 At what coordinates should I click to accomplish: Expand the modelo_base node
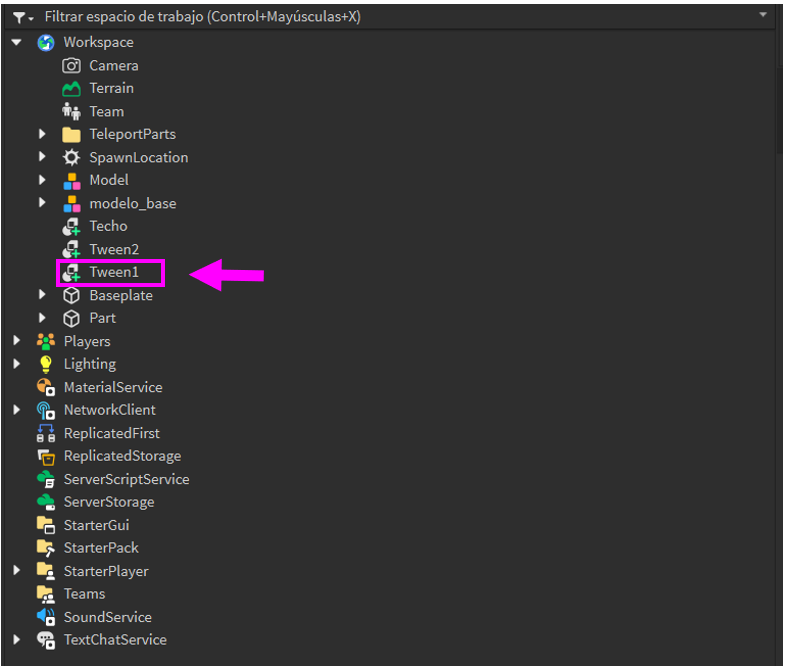[42, 202]
